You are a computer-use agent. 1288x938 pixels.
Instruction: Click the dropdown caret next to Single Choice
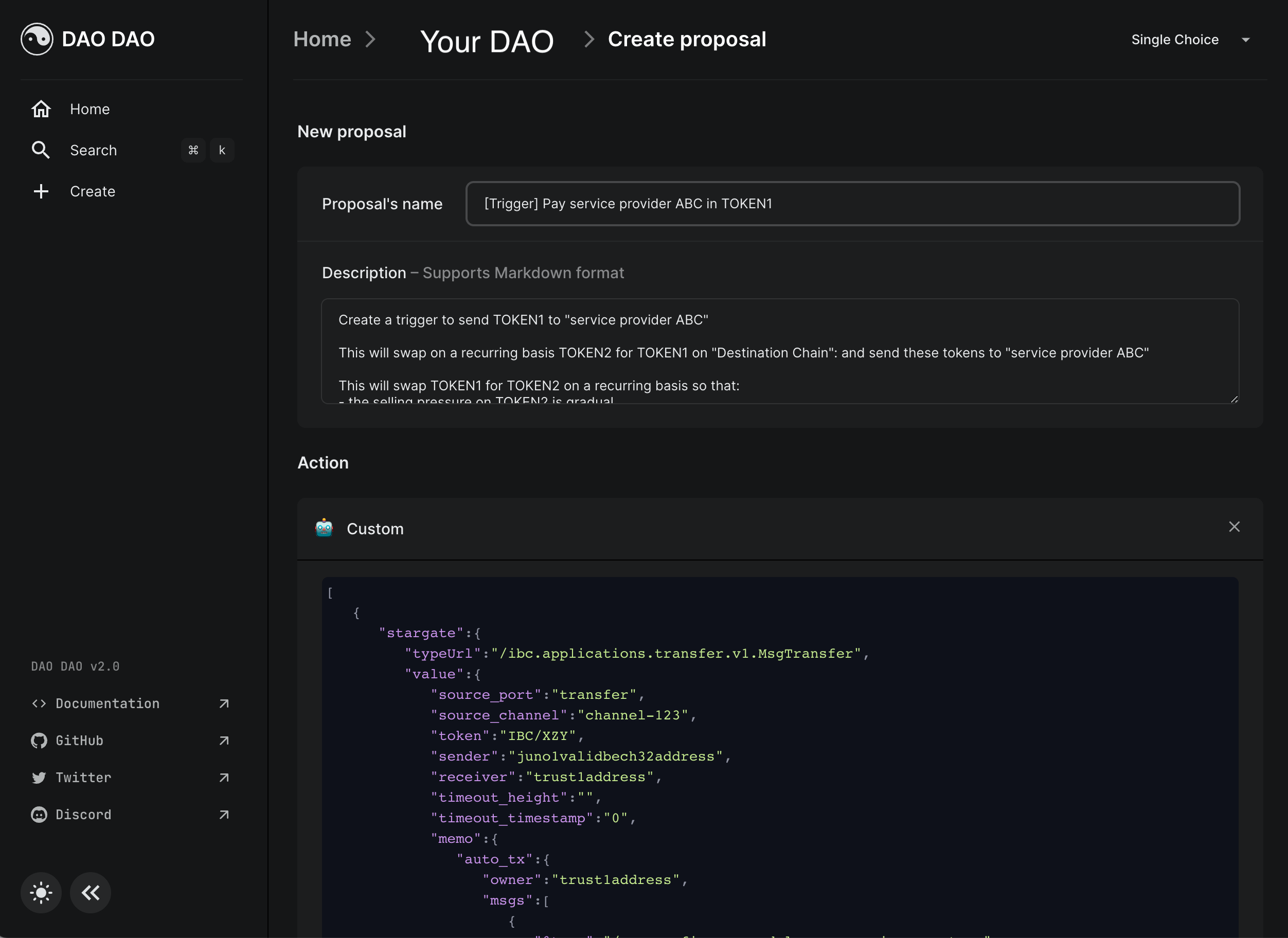pyautogui.click(x=1245, y=40)
